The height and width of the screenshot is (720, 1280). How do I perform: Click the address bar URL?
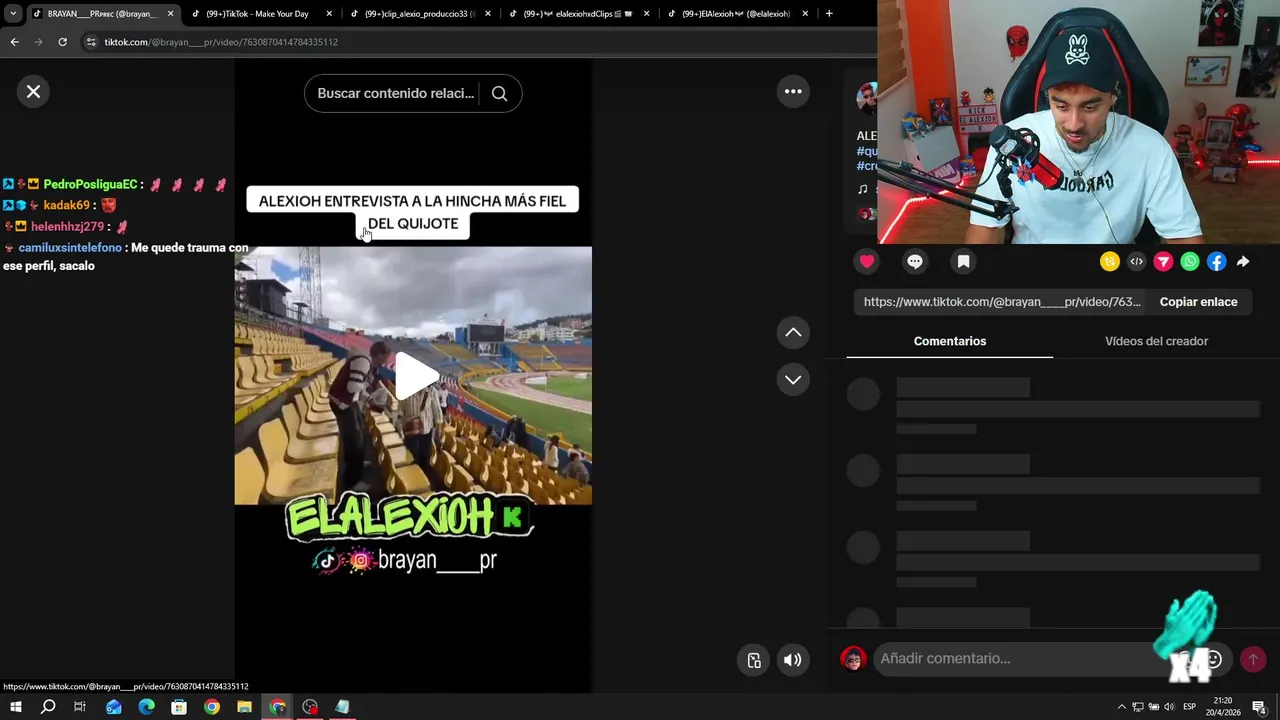(x=221, y=42)
